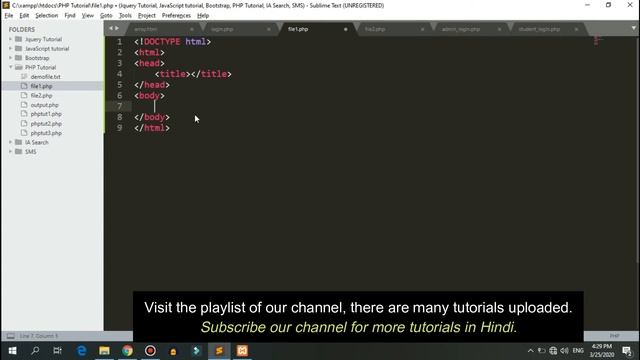This screenshot has width=640, height=360.
Task: Close the admin_login.php tab
Action: (x=499, y=29)
